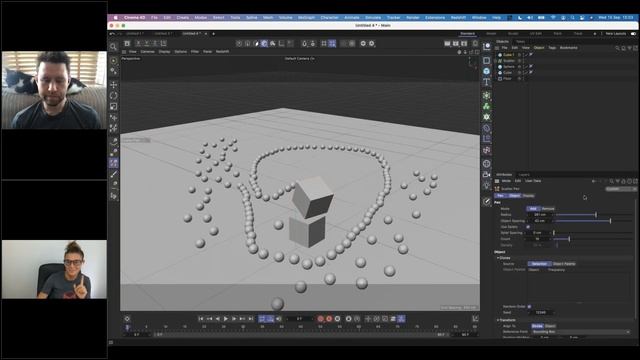
Task: Click the Render View icon in the top toolbar
Action: coord(447,43)
